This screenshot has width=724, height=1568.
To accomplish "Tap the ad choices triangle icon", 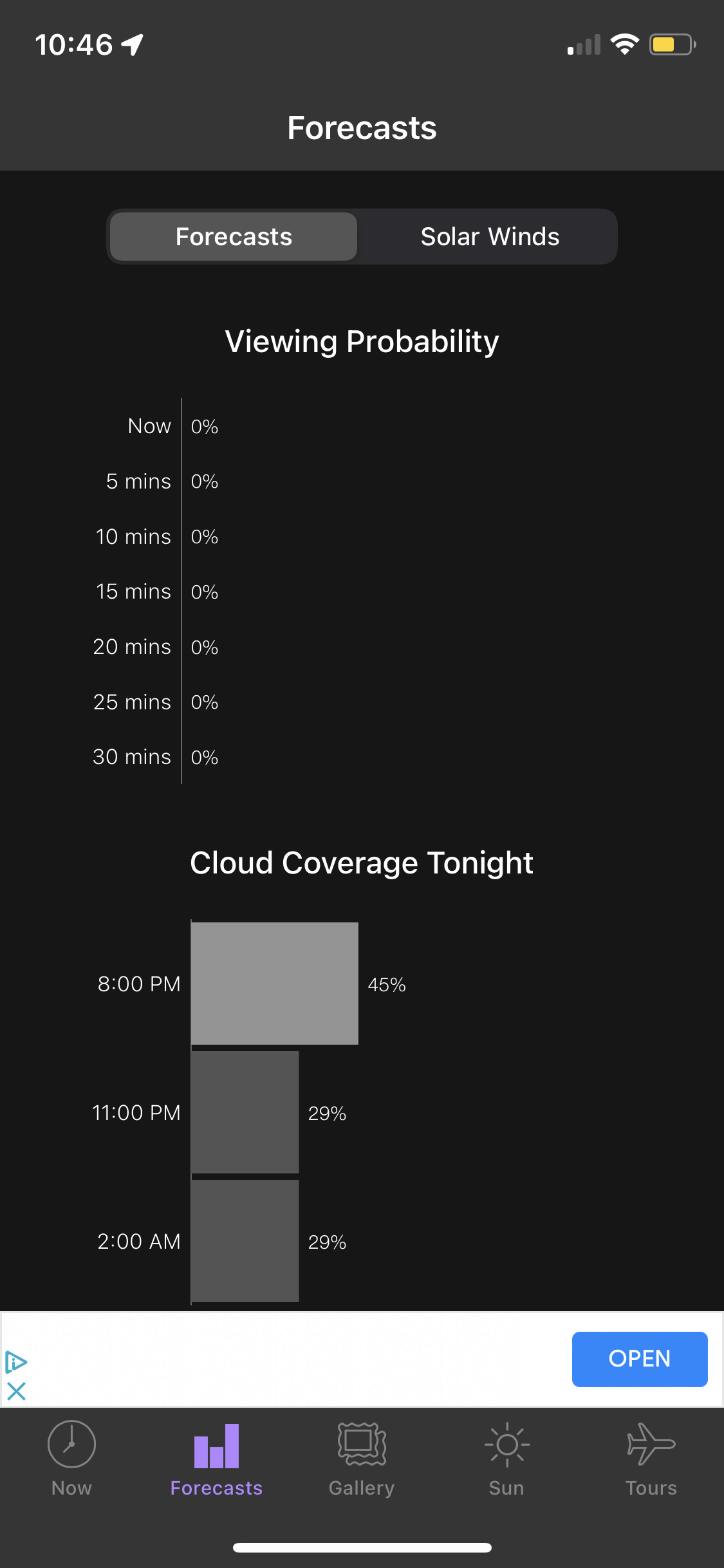I will [x=16, y=1361].
